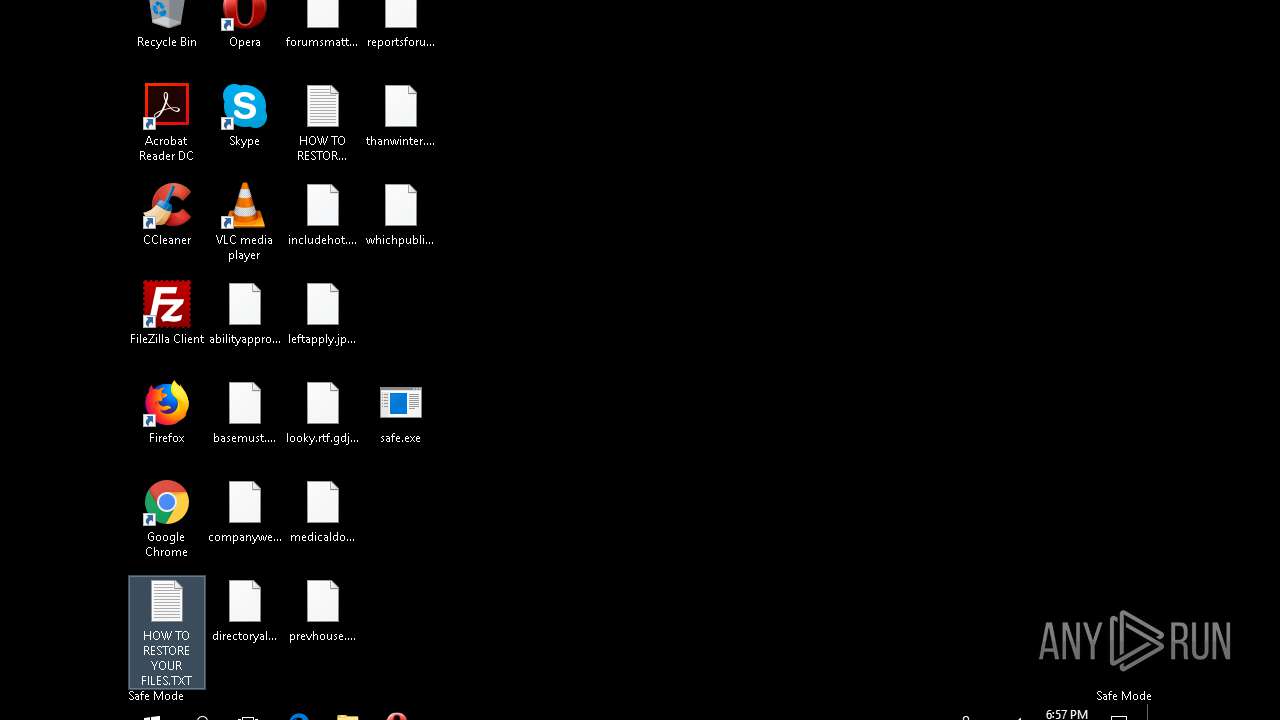Select the safe.exe application icon

point(400,413)
